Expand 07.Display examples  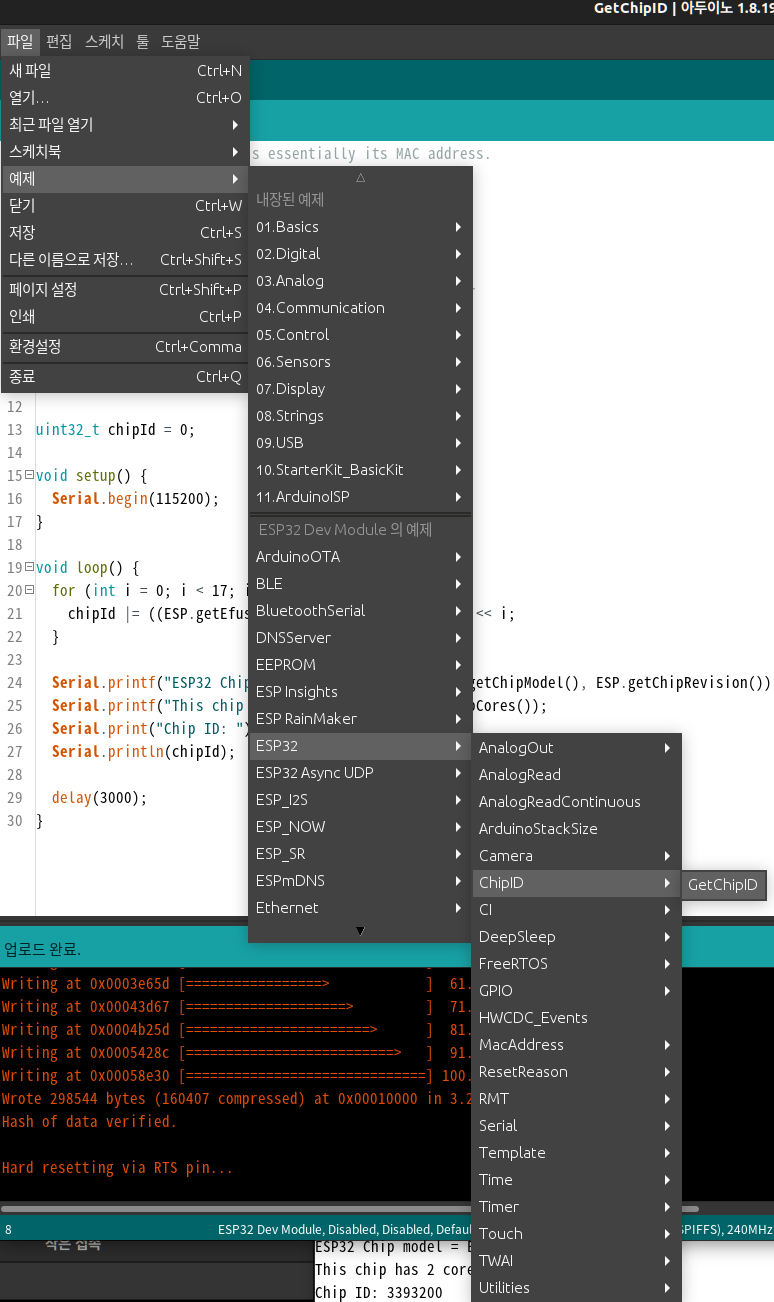coord(360,389)
